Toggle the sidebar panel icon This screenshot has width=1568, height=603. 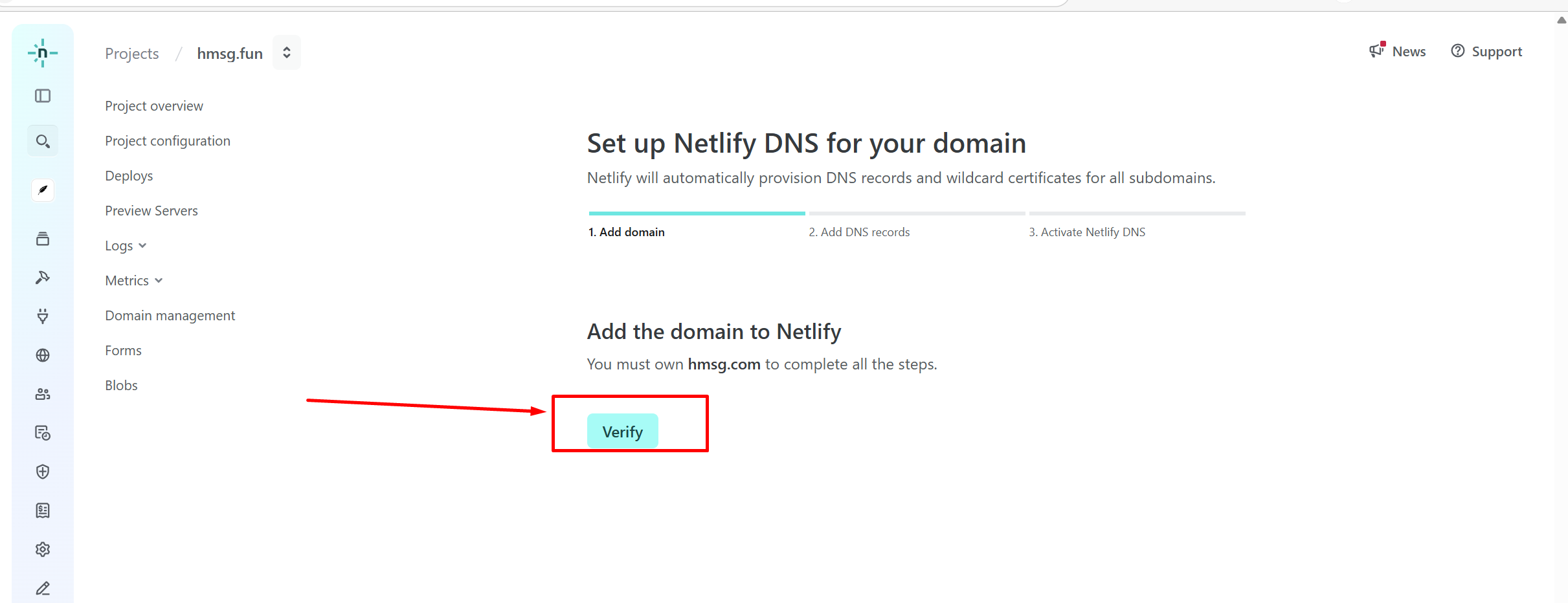click(x=43, y=96)
